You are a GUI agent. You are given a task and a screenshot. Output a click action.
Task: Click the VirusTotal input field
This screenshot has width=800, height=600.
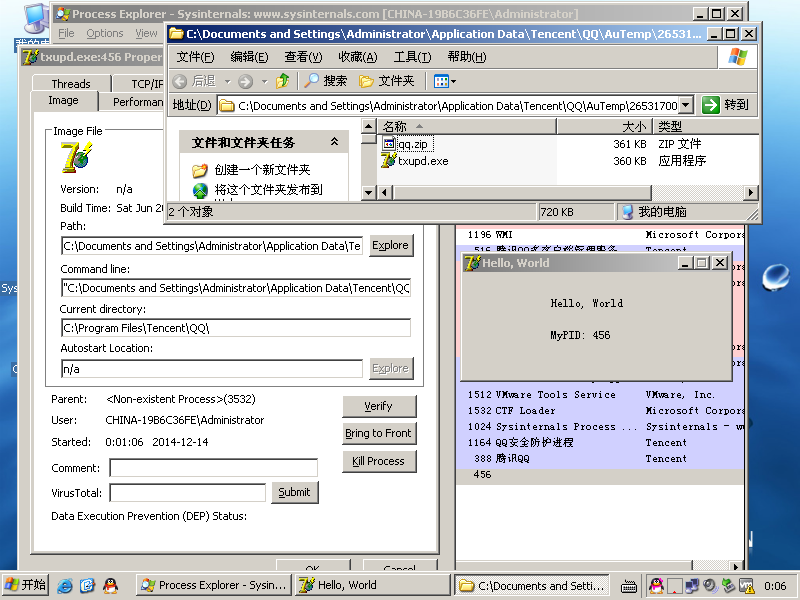click(187, 493)
